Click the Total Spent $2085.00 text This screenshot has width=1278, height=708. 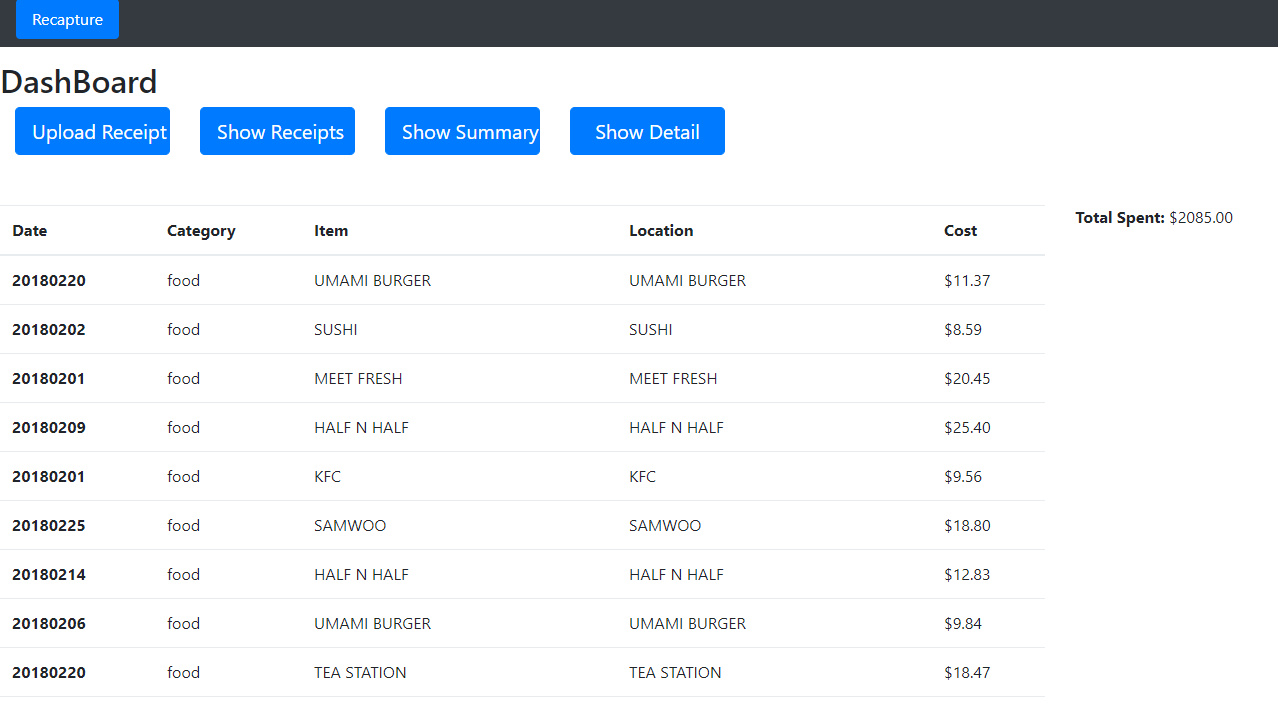tap(1154, 217)
